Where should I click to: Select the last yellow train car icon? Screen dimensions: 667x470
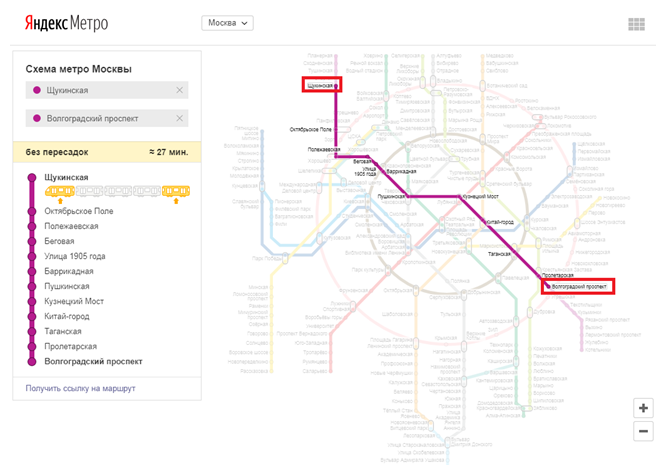click(176, 191)
